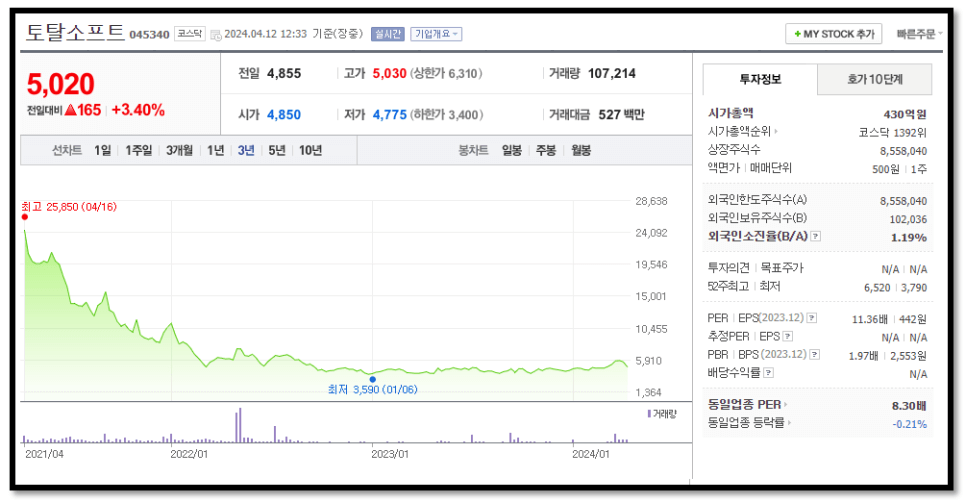Show the 주봉 weekly candle chart
The width and height of the screenshot is (966, 503).
pyautogui.click(x=546, y=150)
